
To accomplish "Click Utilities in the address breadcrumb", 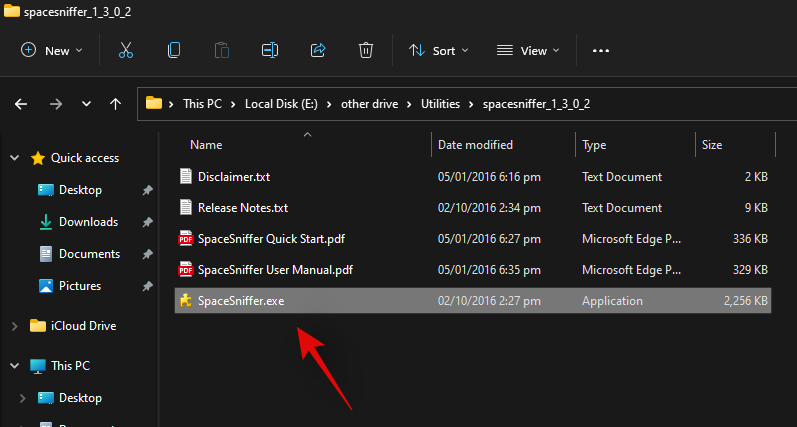I will point(443,103).
